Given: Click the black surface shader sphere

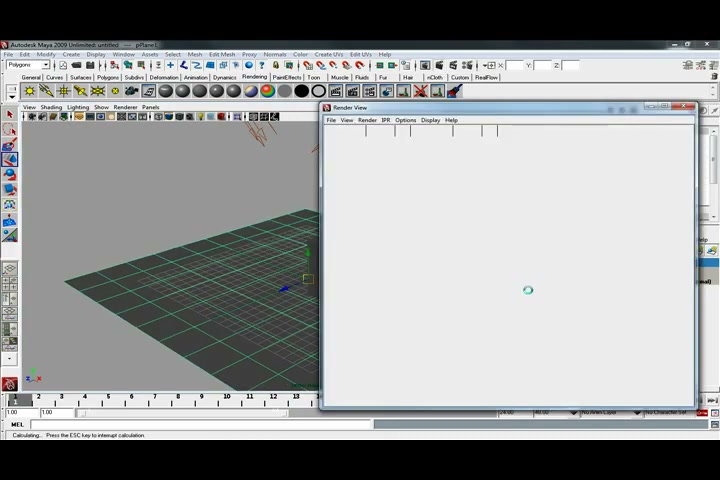Looking at the screenshot, I should pos(302,91).
